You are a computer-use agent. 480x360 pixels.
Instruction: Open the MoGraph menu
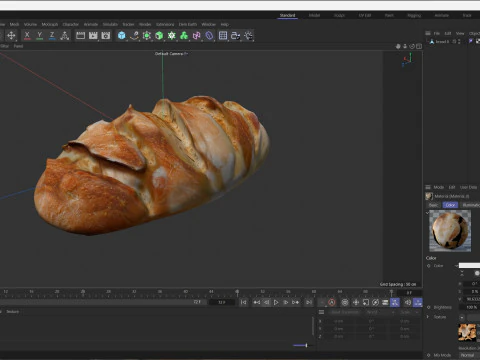tap(50, 24)
